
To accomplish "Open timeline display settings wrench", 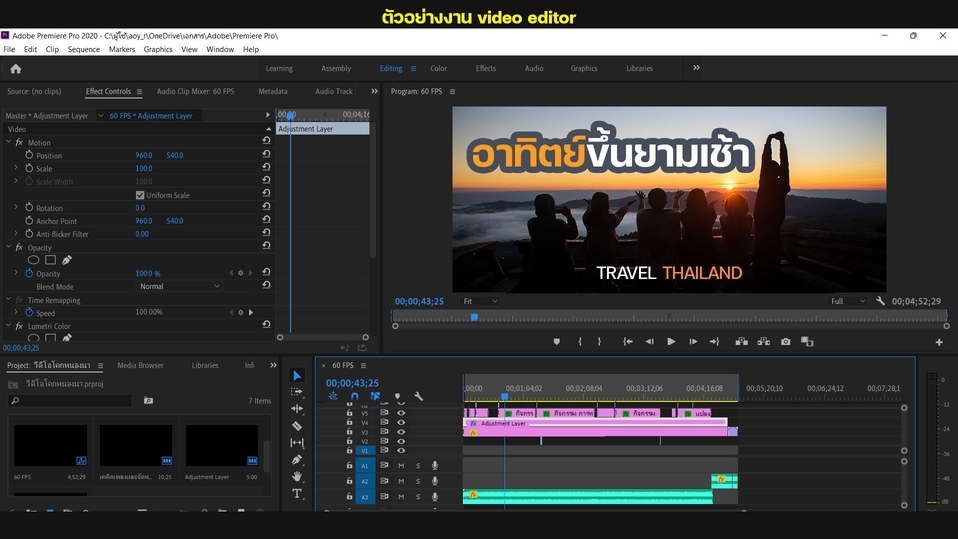I will [419, 396].
